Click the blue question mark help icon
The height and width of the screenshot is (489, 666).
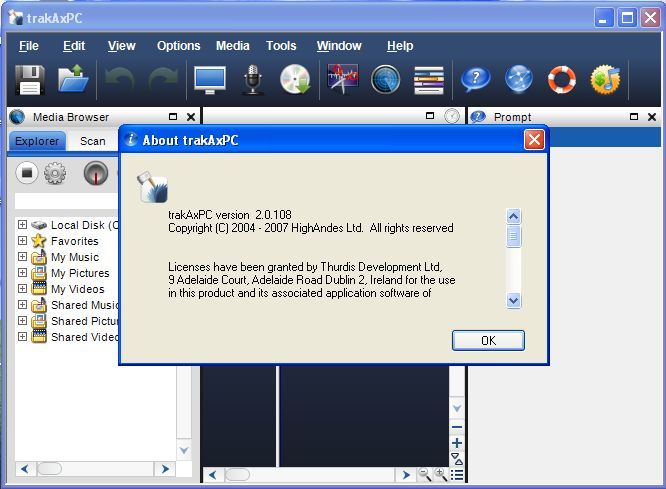pyautogui.click(x=474, y=79)
